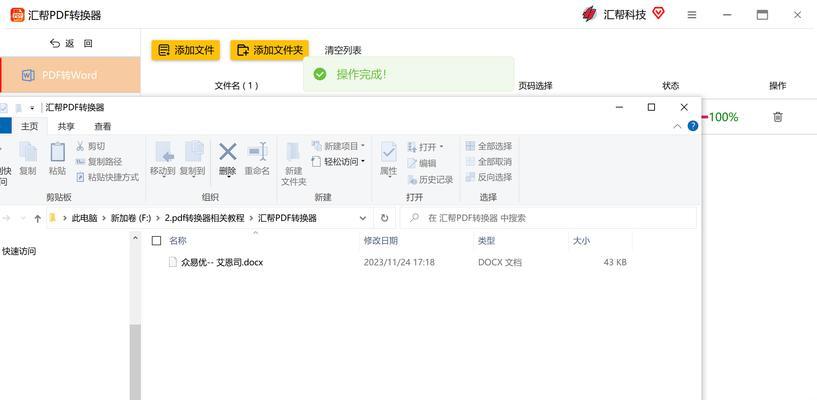Click 属性 in the ribbon
817x400 pixels.
point(388,159)
